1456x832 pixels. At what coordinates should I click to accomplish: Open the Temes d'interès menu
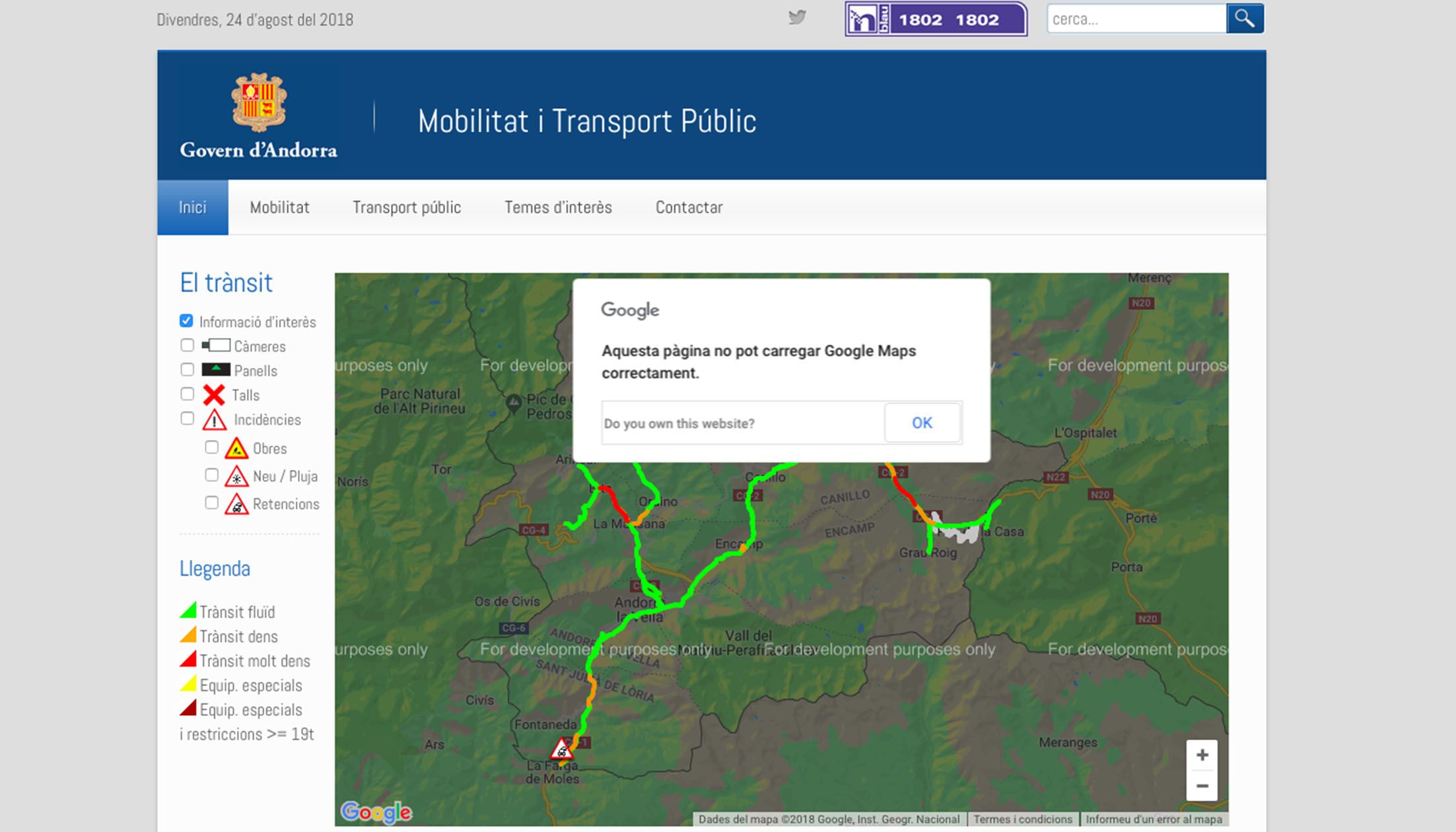click(x=558, y=207)
